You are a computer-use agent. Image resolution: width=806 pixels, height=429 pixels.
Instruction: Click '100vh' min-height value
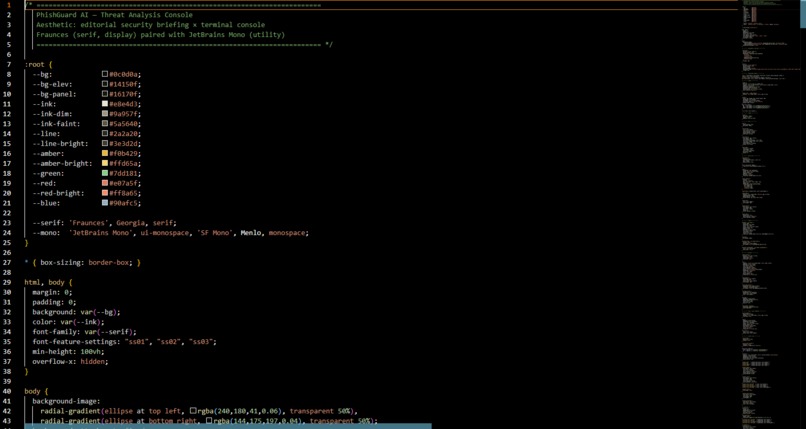(x=90, y=351)
